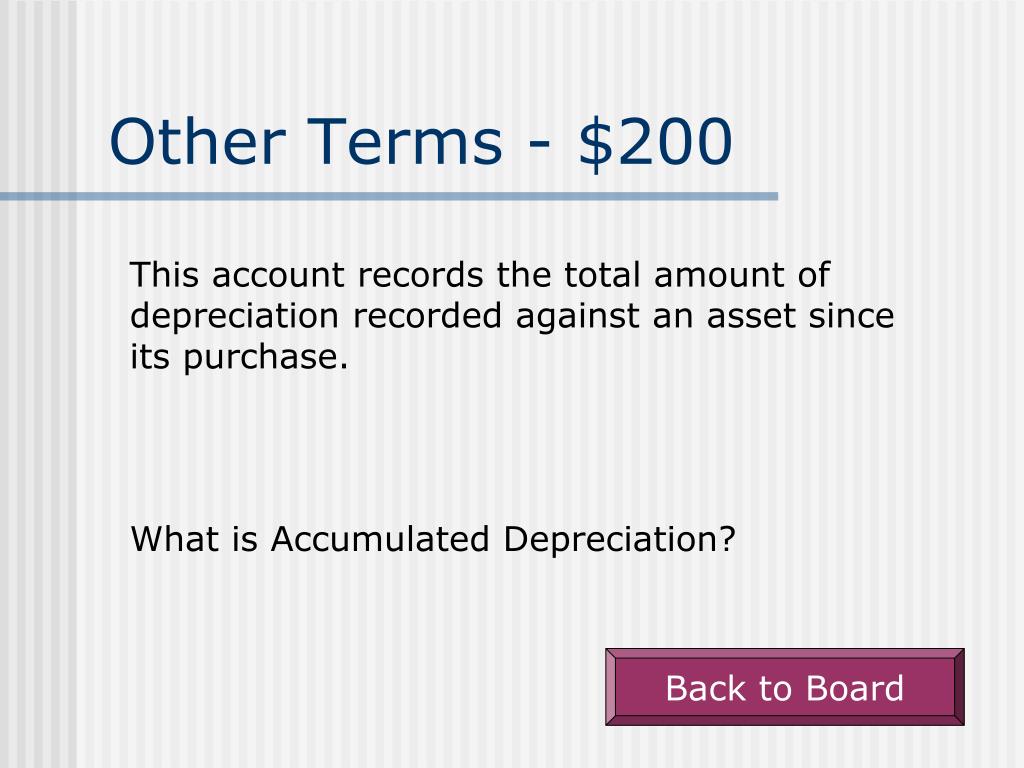
Task: Select the words "asset since" in the clue
Action: tap(801, 315)
